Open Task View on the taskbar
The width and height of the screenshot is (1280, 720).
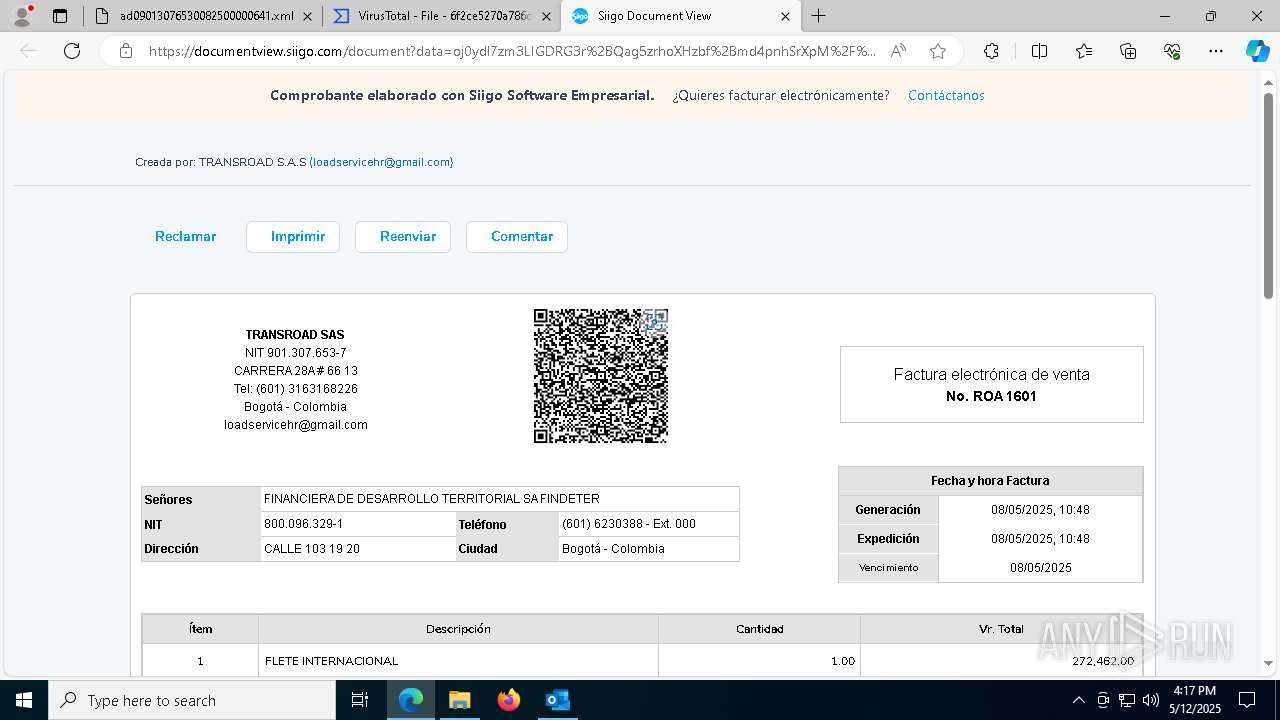[361, 700]
